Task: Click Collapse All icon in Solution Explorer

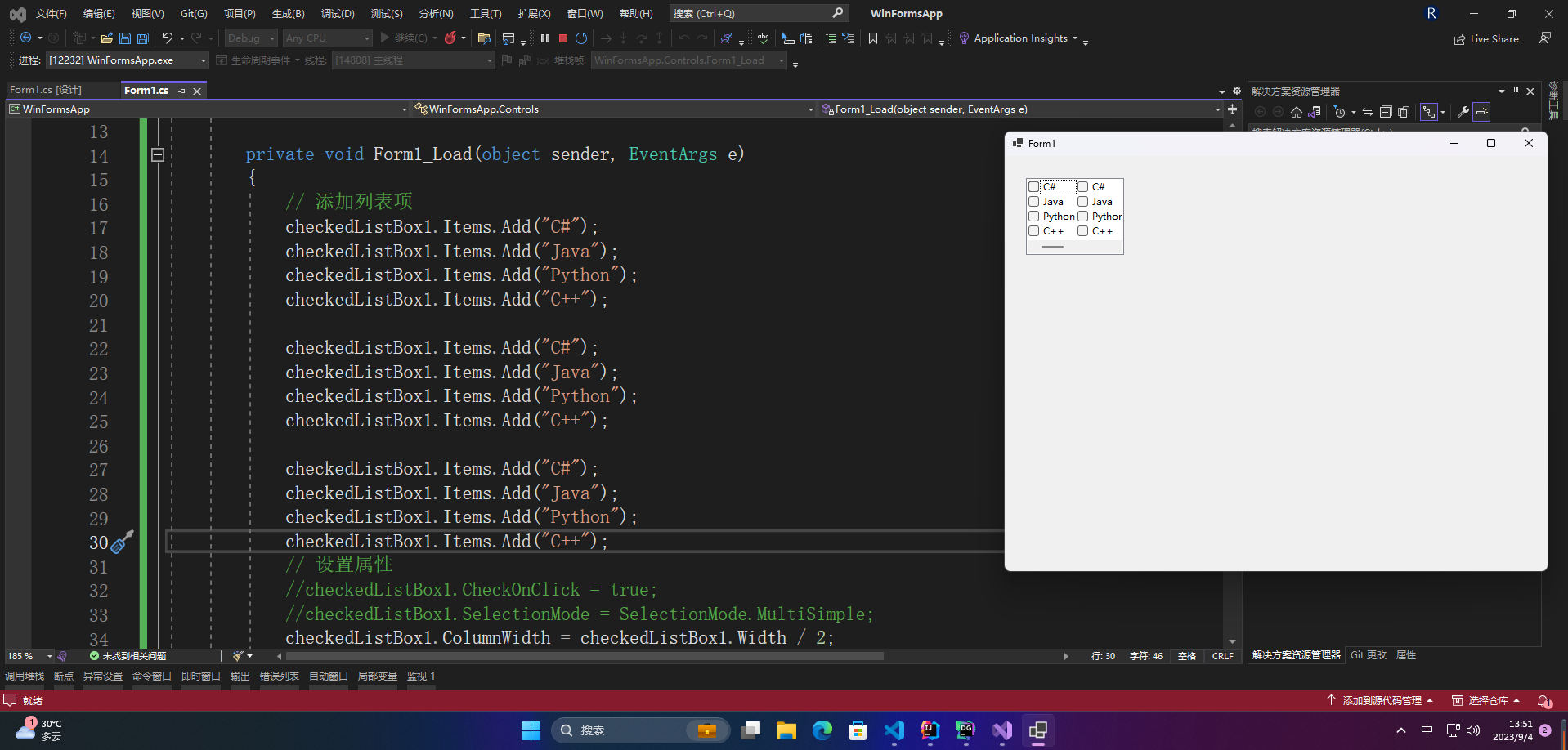Action: pos(1386,112)
